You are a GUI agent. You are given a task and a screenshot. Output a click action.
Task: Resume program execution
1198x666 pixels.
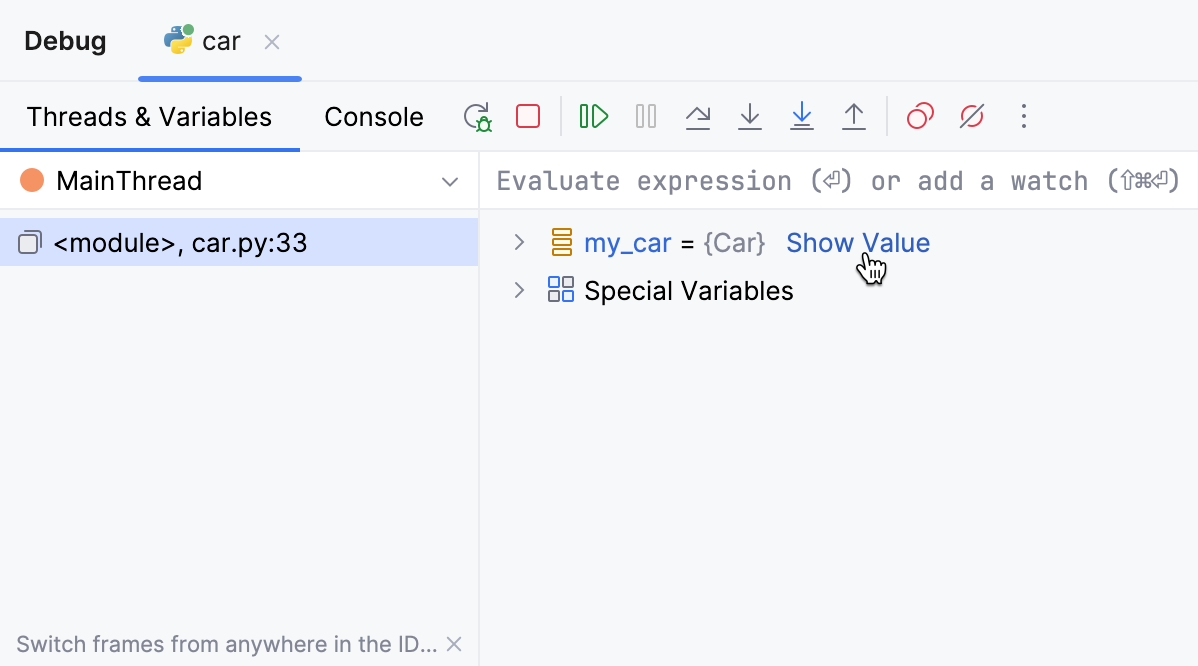tap(593, 116)
